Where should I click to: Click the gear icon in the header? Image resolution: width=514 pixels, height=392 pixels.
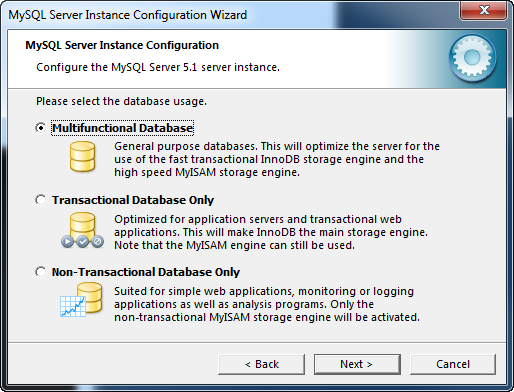[472, 58]
